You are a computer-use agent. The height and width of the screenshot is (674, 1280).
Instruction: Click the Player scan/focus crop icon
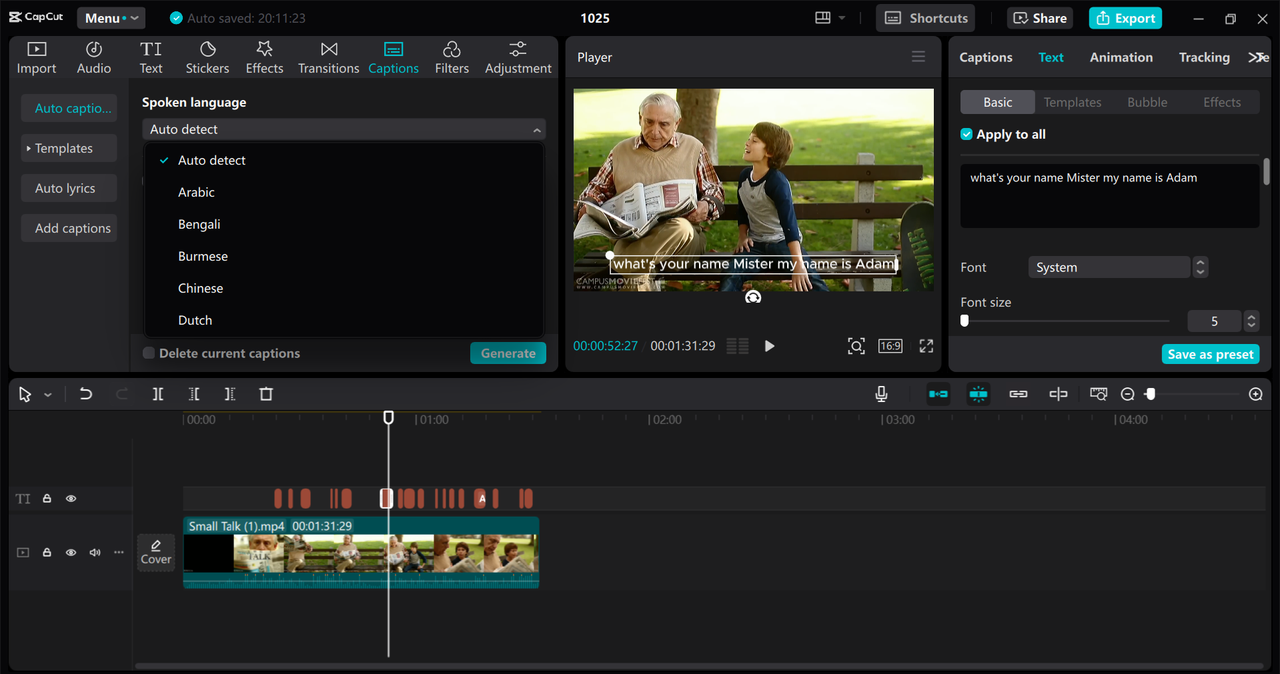click(x=856, y=346)
